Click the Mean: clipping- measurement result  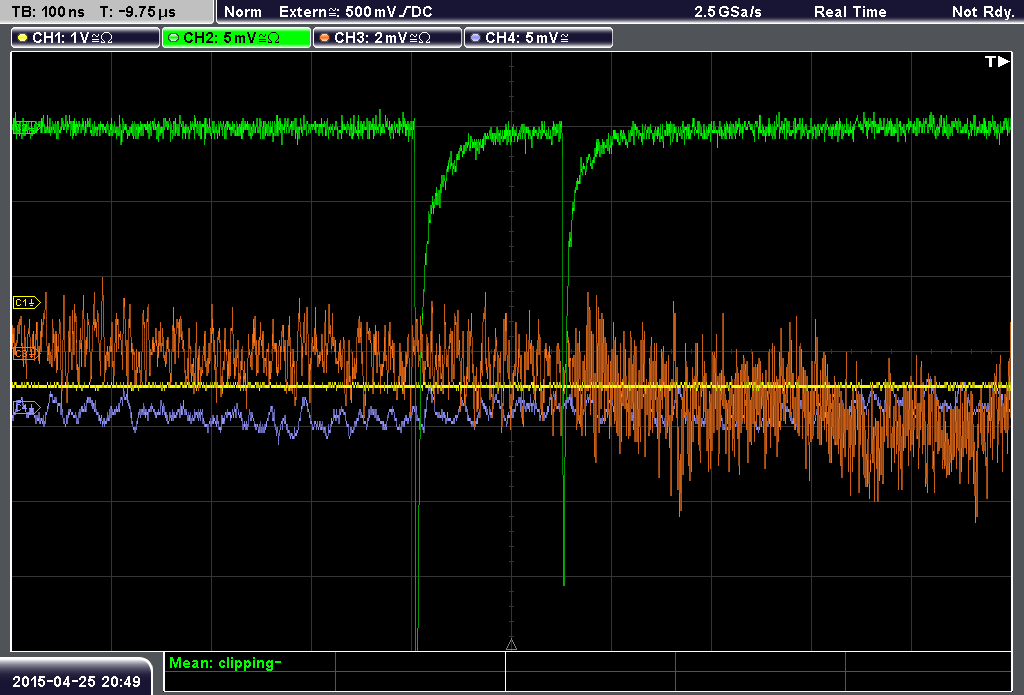(225, 663)
